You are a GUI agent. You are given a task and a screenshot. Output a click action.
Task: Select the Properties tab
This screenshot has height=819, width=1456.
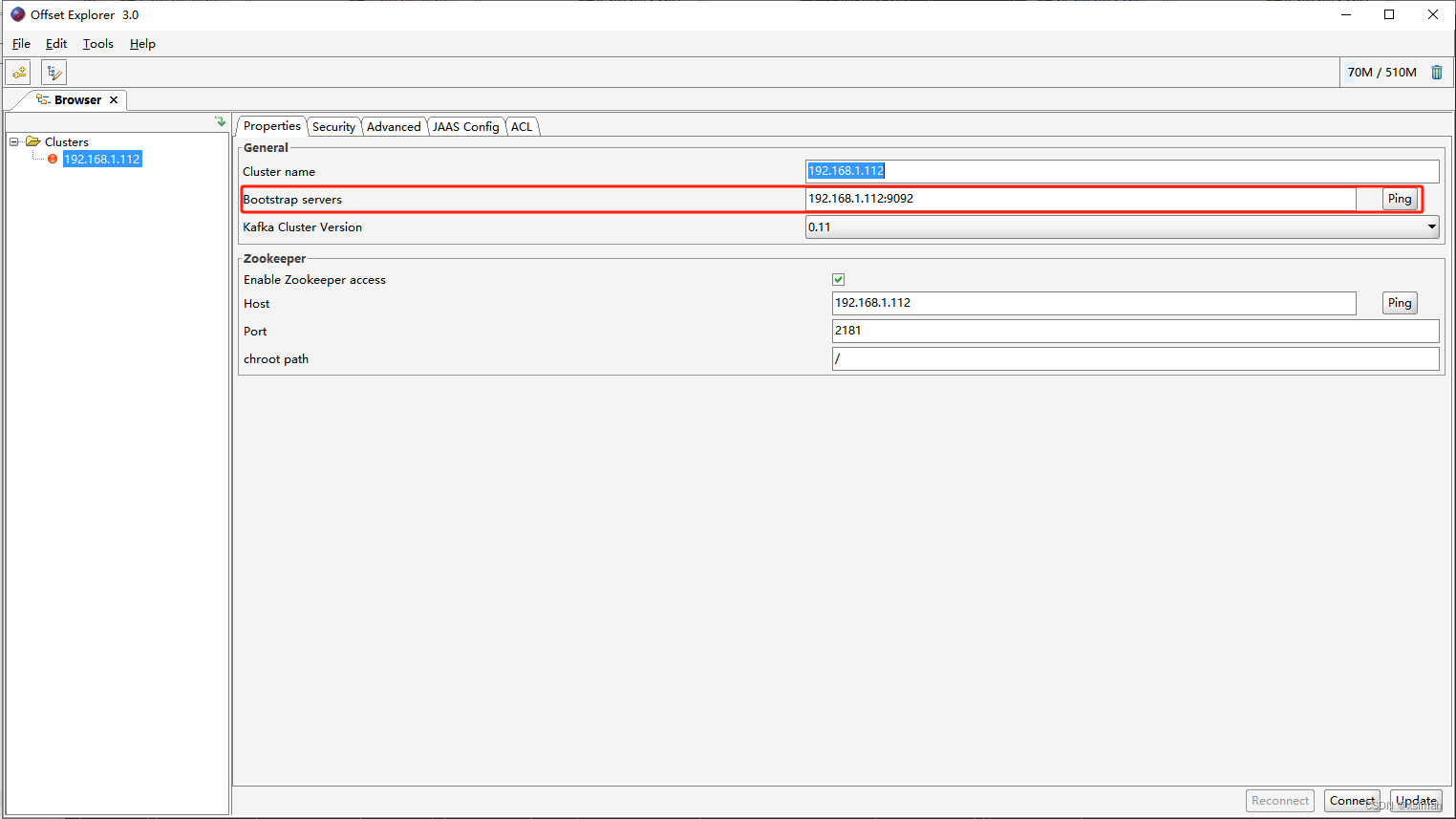[272, 125]
